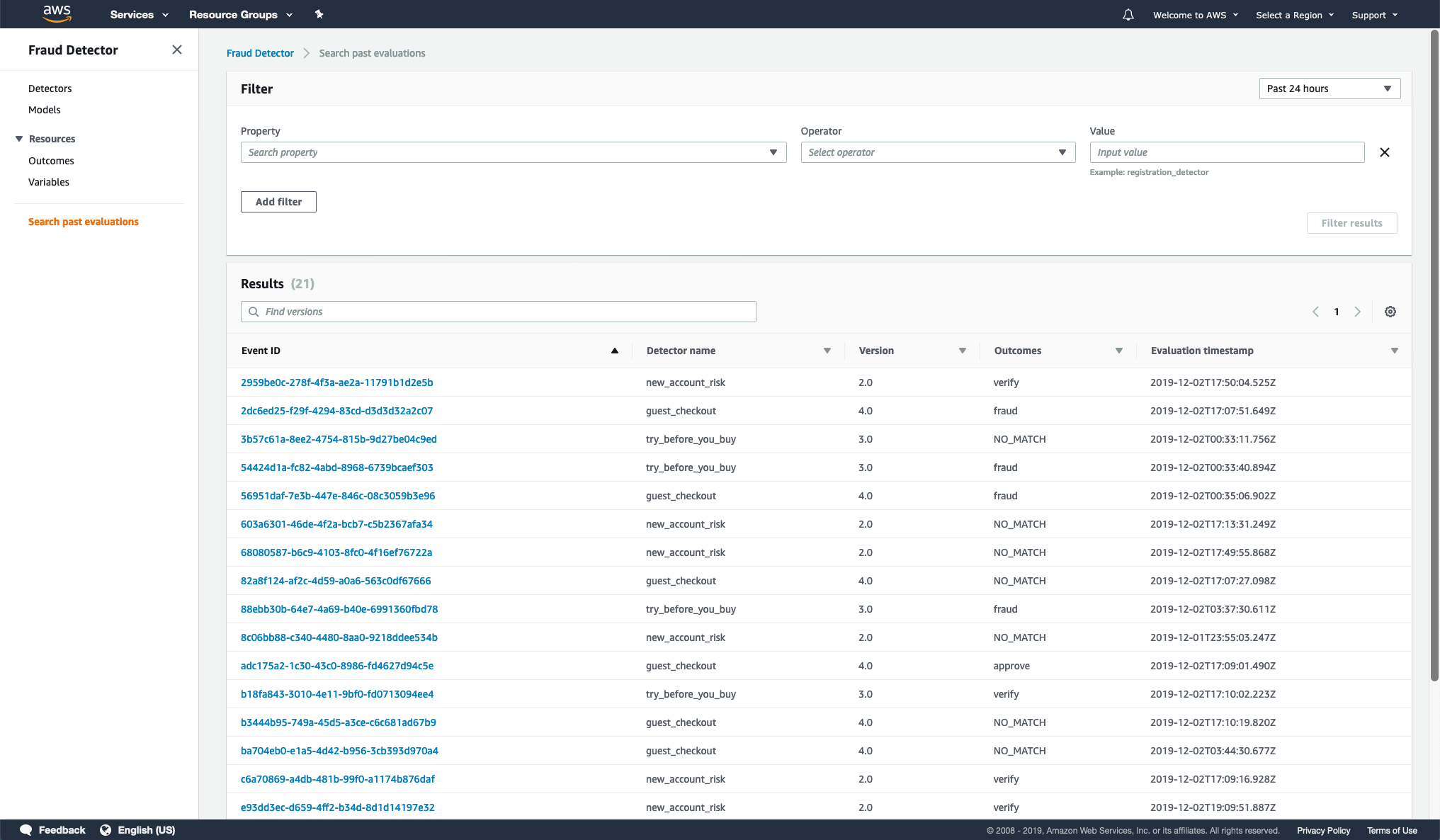The width and height of the screenshot is (1440, 840).
Task: Remove the filter row with X icon
Action: (1385, 152)
